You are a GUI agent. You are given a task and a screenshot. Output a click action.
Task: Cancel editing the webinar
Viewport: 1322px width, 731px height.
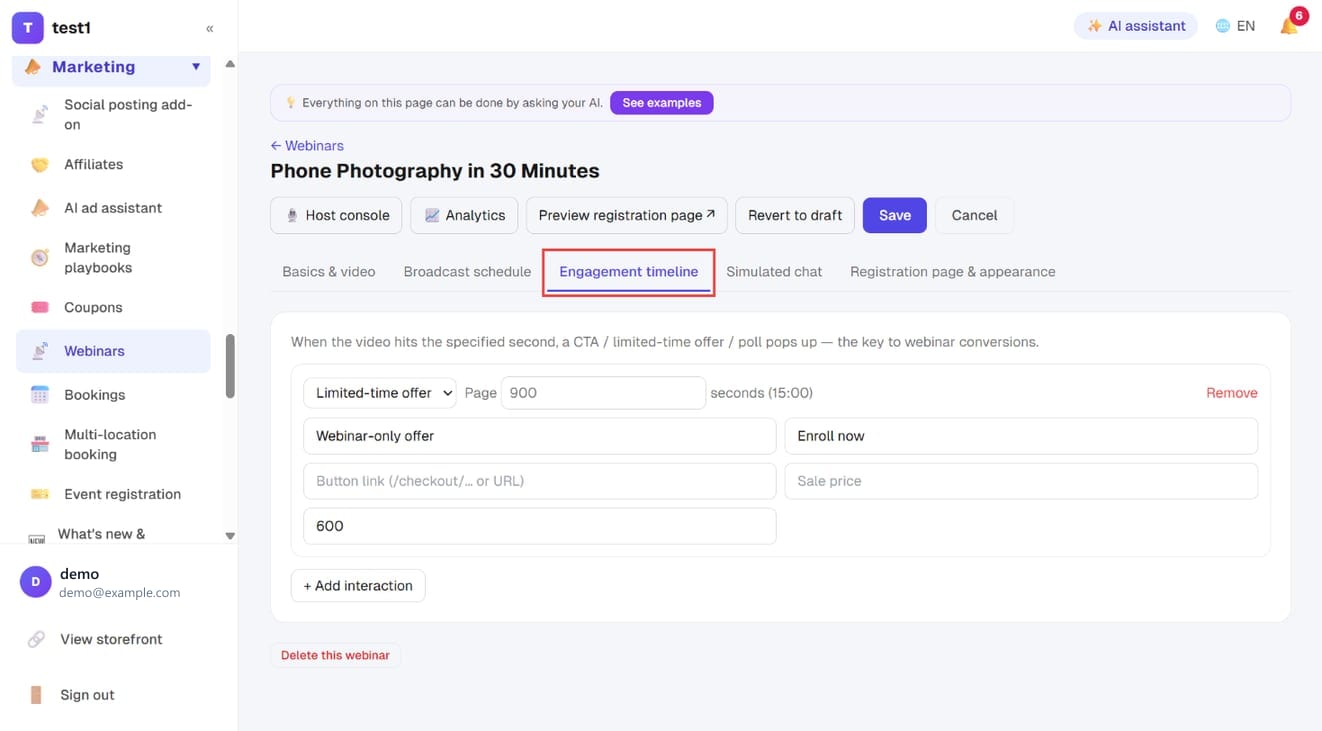(x=974, y=215)
